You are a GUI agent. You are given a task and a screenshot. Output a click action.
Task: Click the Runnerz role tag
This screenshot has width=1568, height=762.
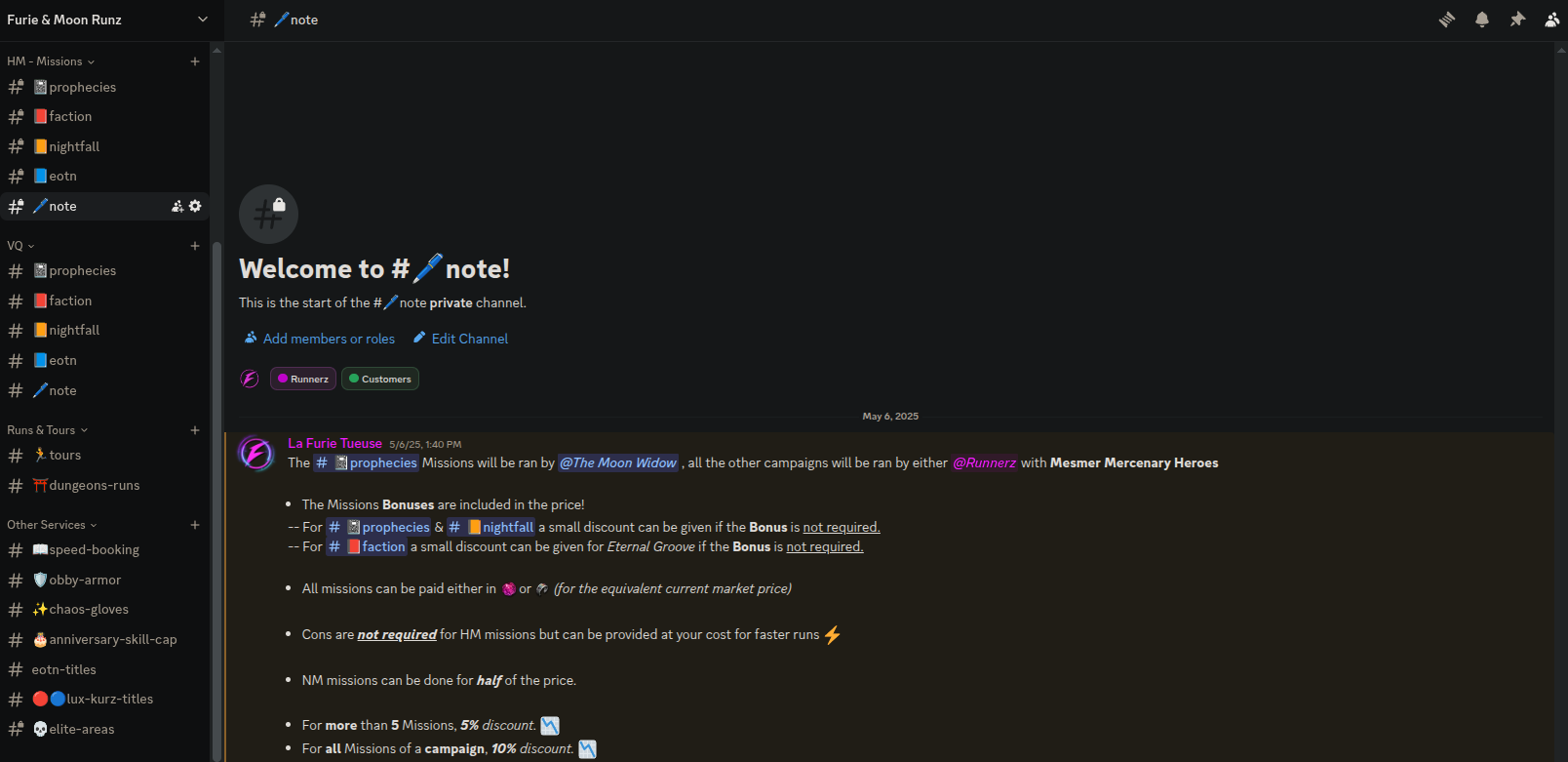[303, 379]
